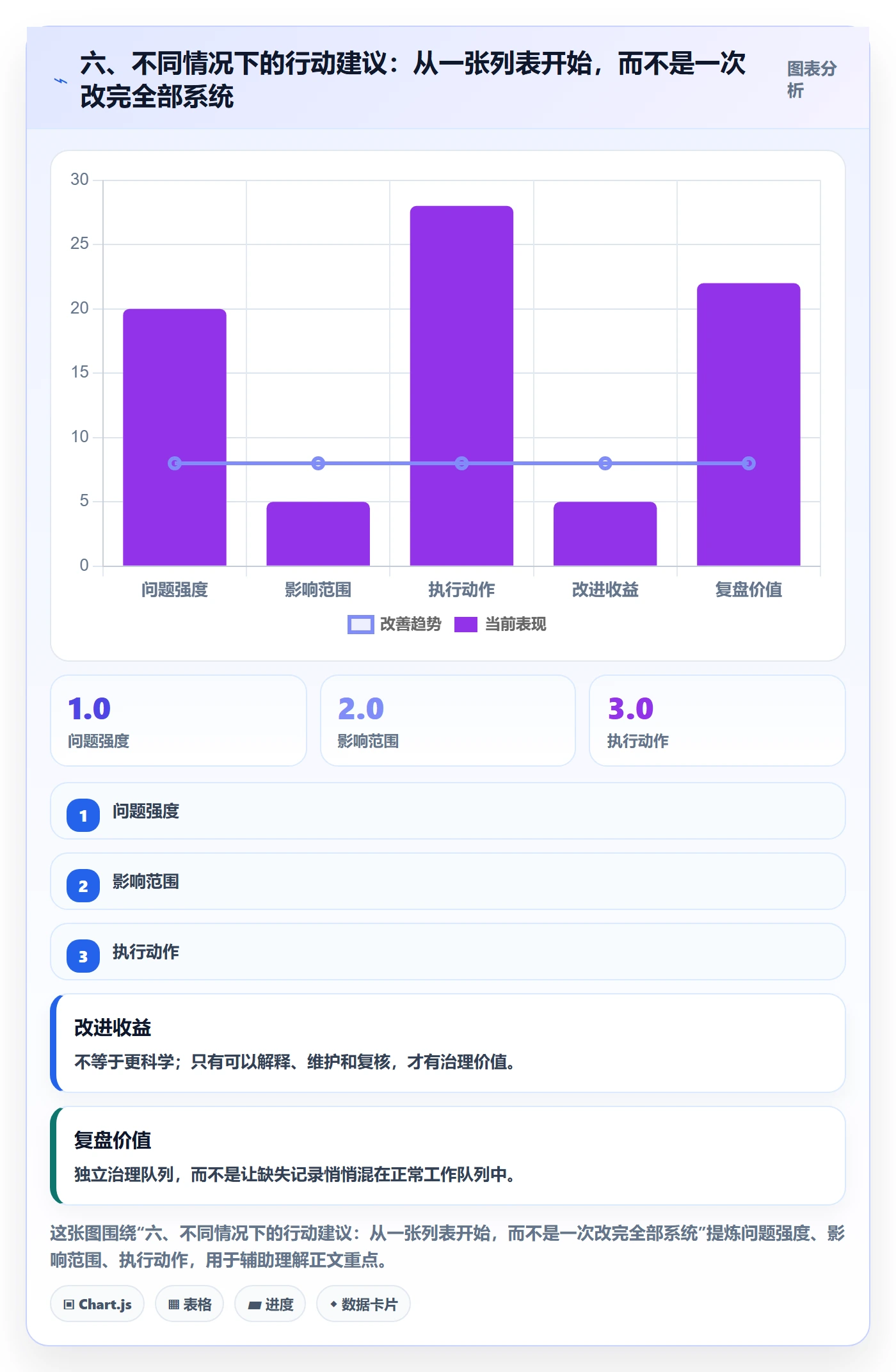Select the 影响范围 list row text

146,882
